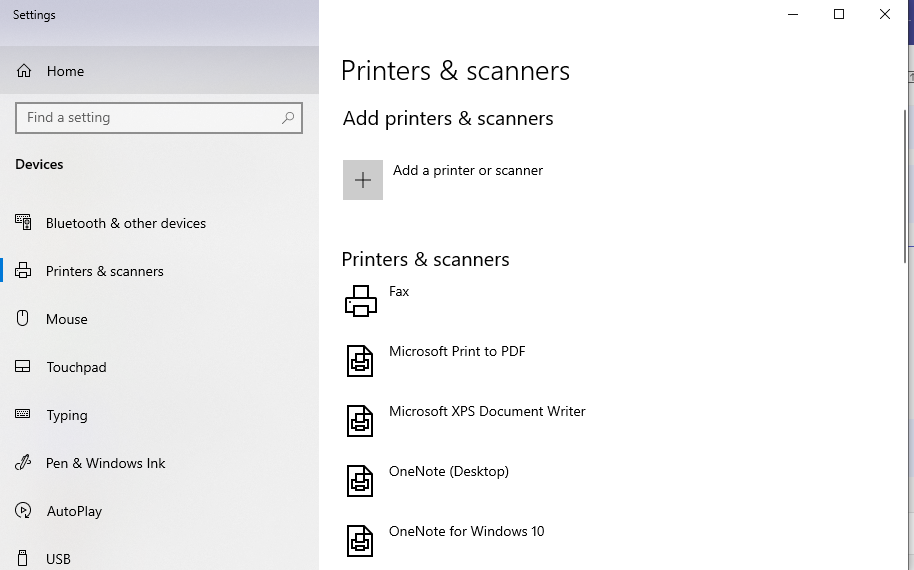This screenshot has height=570, width=914.
Task: Click the Fax device name
Action: point(399,291)
